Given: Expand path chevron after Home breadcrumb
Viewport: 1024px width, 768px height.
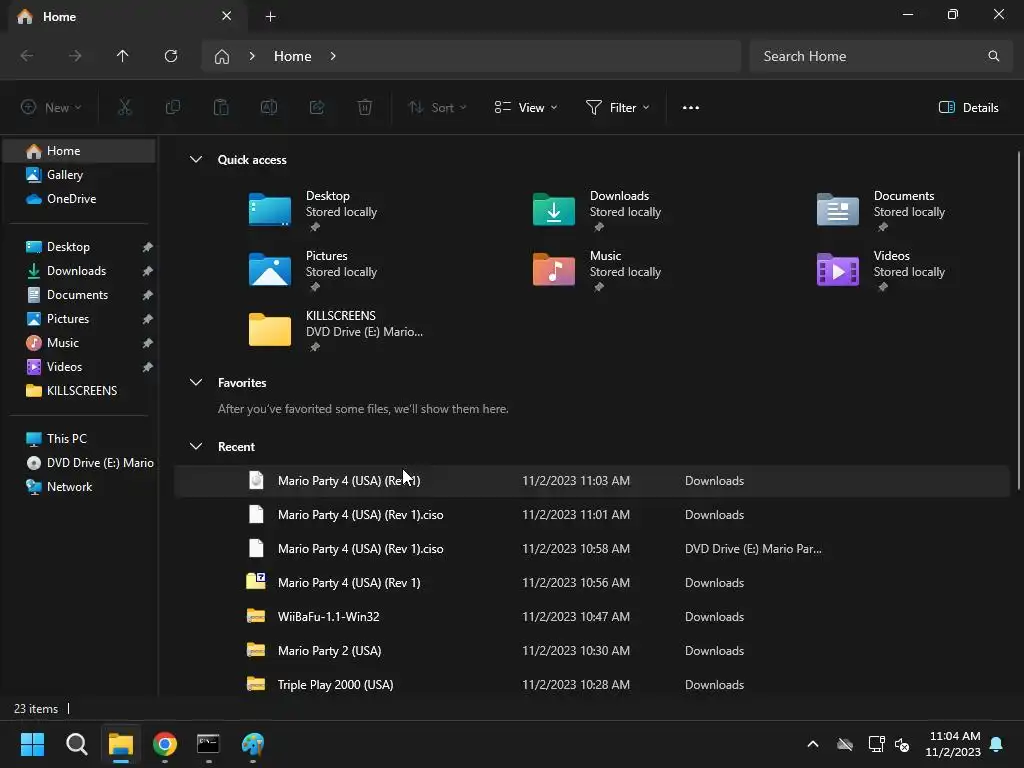Looking at the screenshot, I should point(333,56).
